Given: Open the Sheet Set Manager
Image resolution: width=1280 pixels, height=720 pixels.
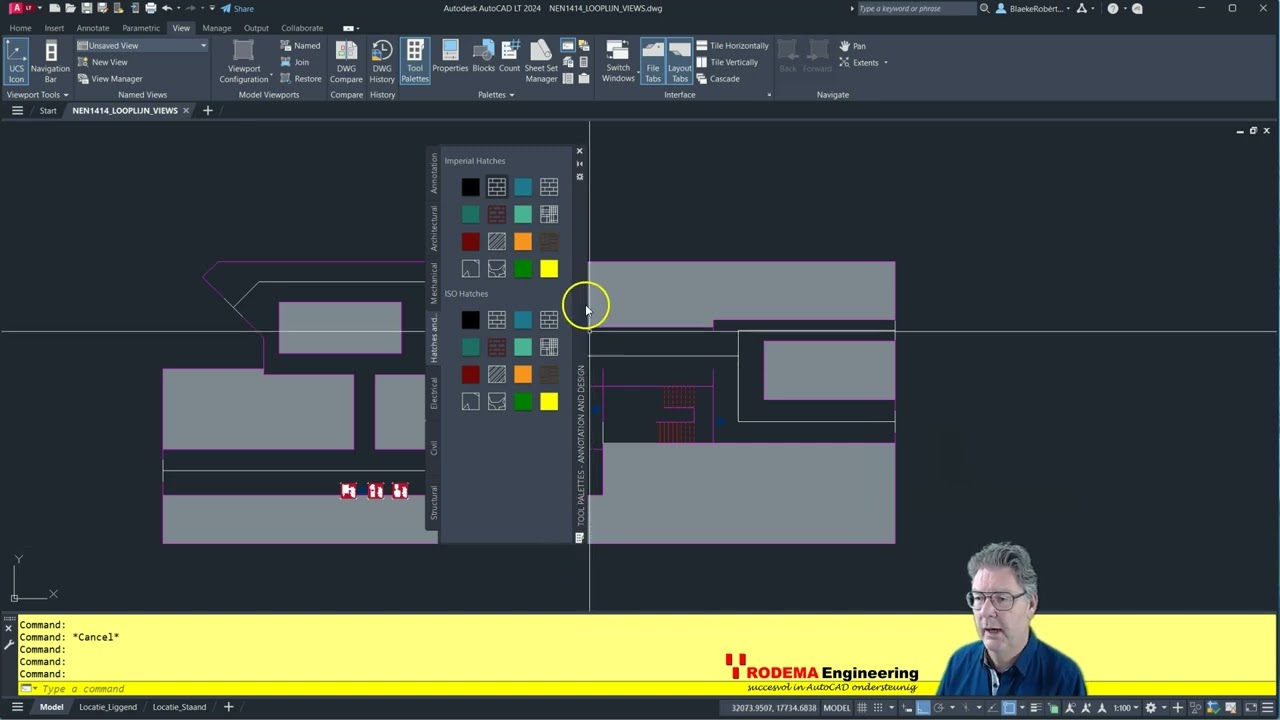Looking at the screenshot, I should point(541,62).
